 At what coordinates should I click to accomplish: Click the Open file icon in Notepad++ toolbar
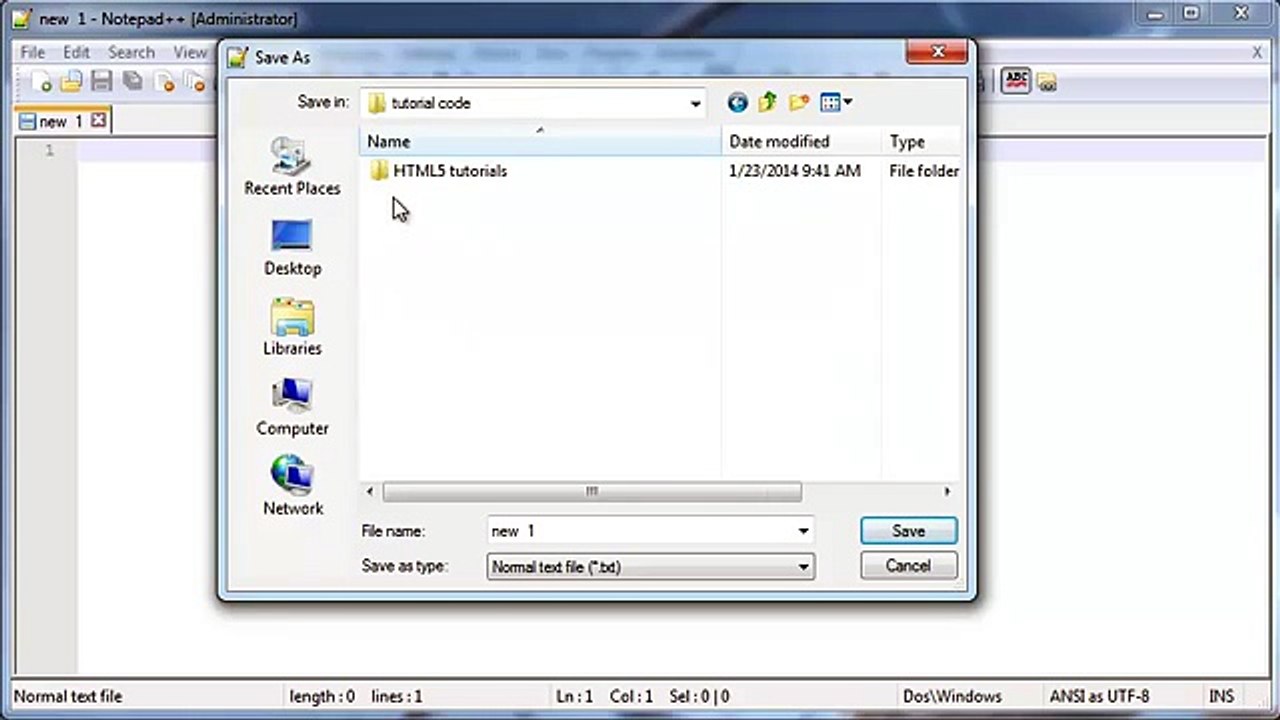tap(71, 83)
